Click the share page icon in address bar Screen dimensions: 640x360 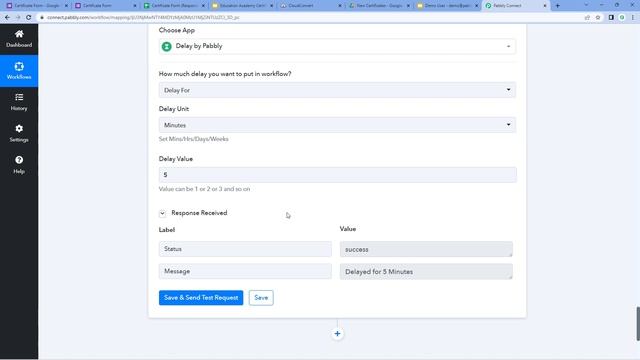coord(587,18)
